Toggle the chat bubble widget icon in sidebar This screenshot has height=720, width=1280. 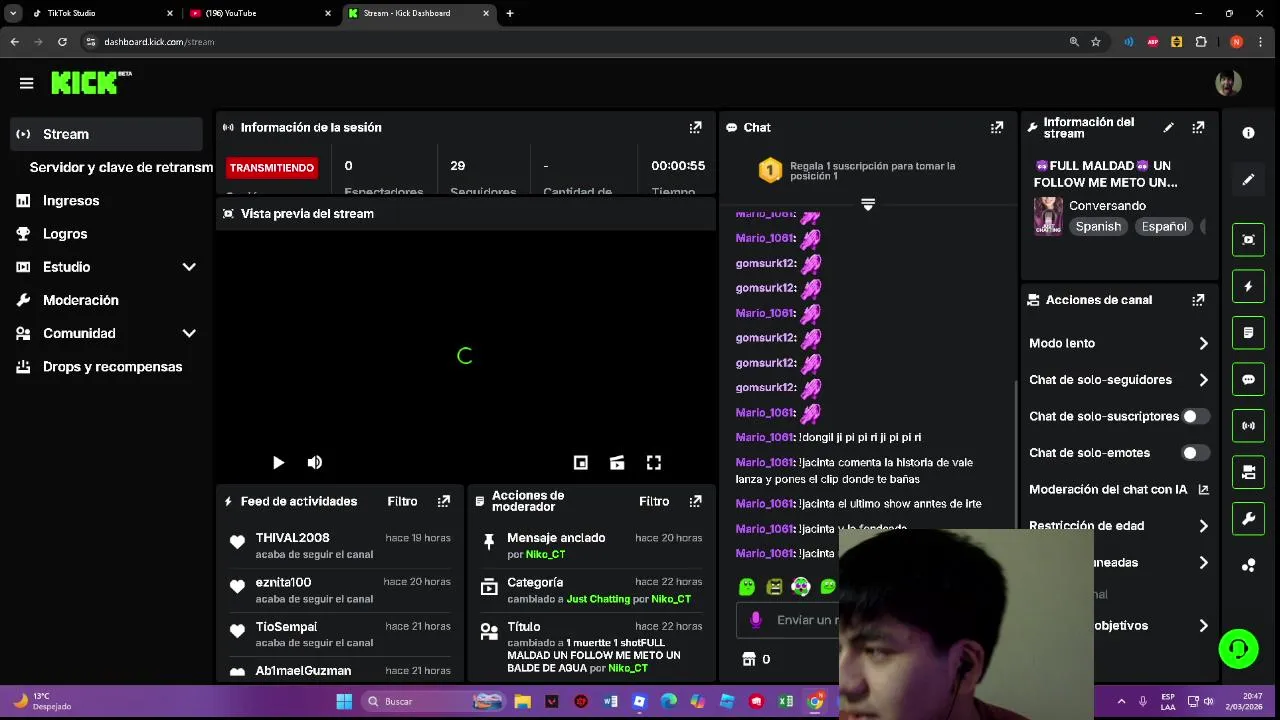click(x=1248, y=379)
